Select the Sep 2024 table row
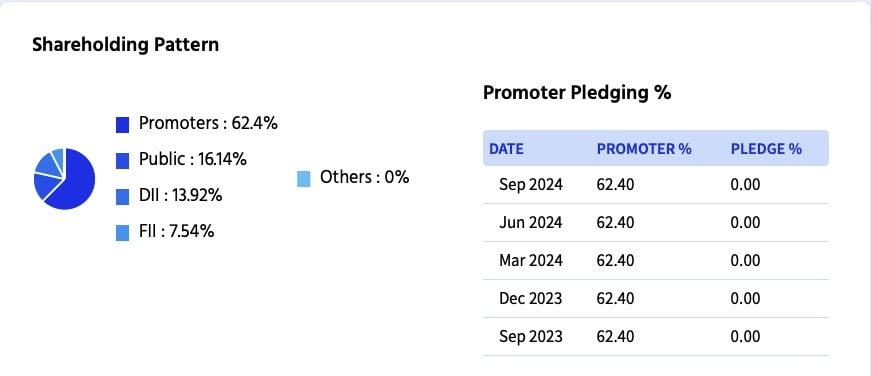 point(655,185)
